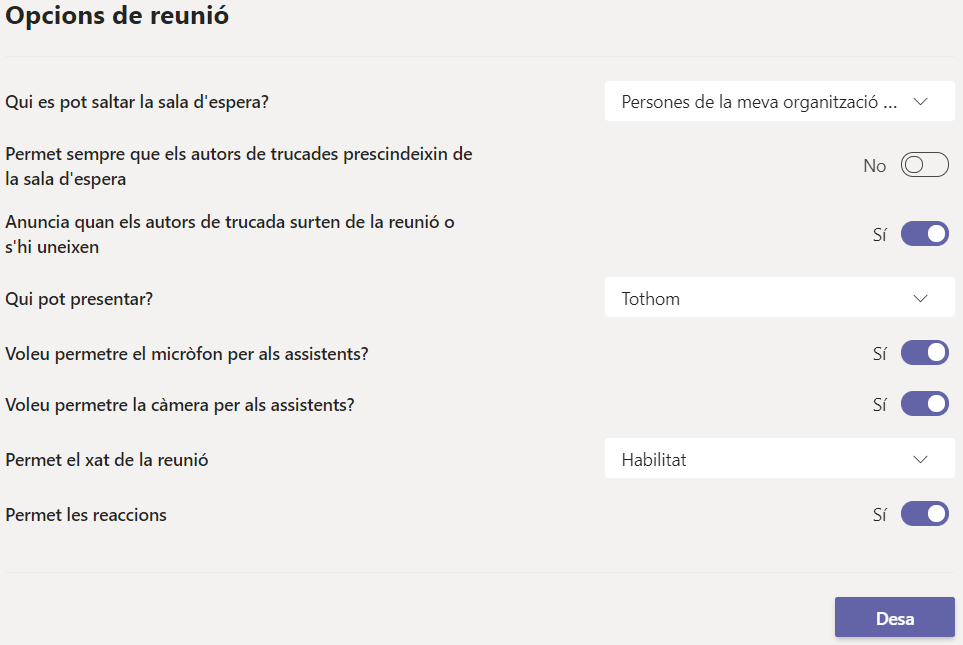Open the 'Habilitat' meeting chat value field
963x645 pixels.
[760, 460]
